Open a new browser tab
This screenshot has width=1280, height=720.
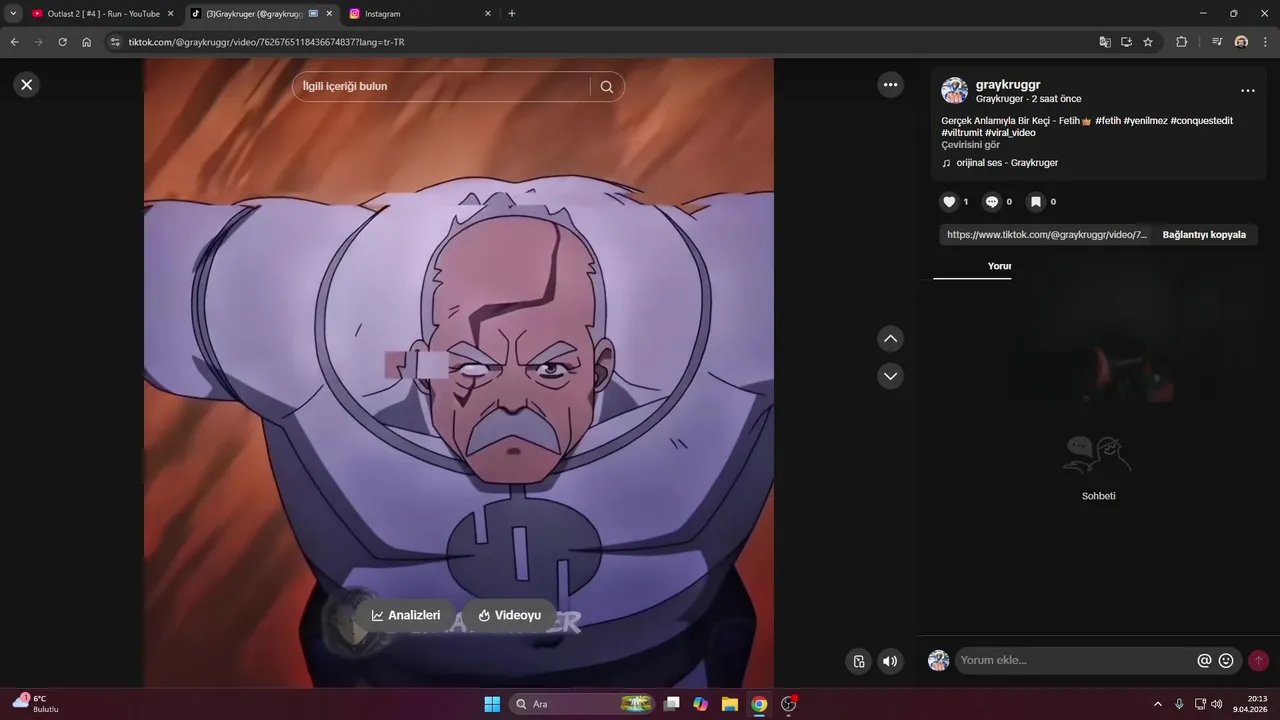pyautogui.click(x=512, y=14)
